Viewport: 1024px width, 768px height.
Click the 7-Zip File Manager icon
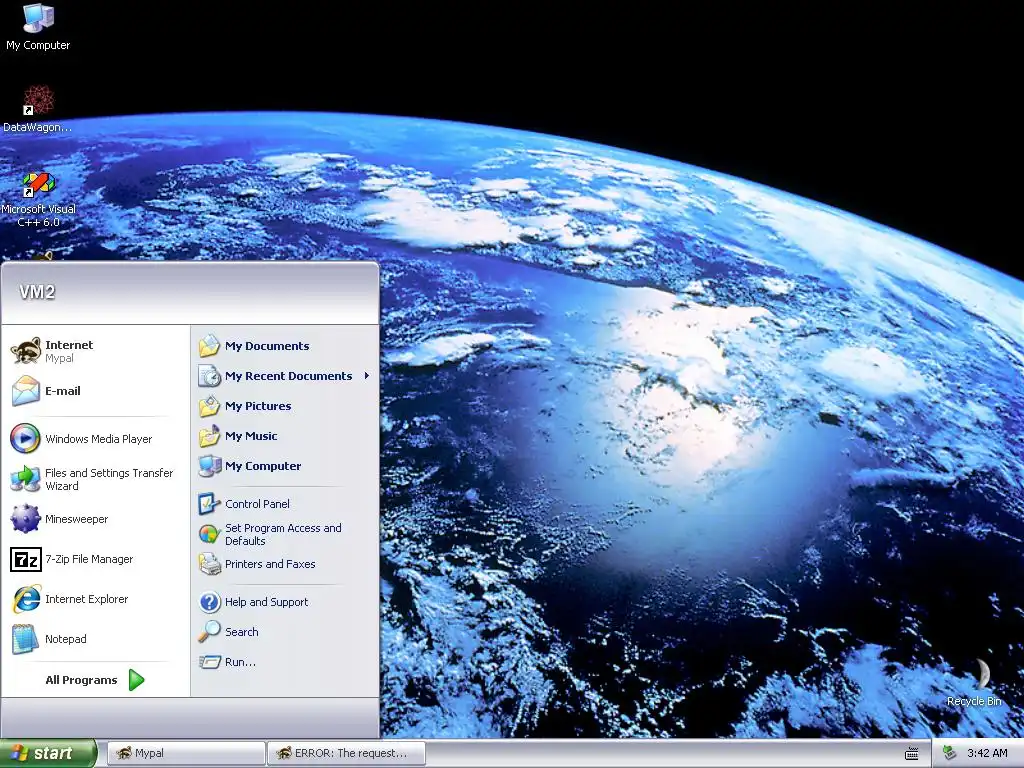click(x=25, y=559)
